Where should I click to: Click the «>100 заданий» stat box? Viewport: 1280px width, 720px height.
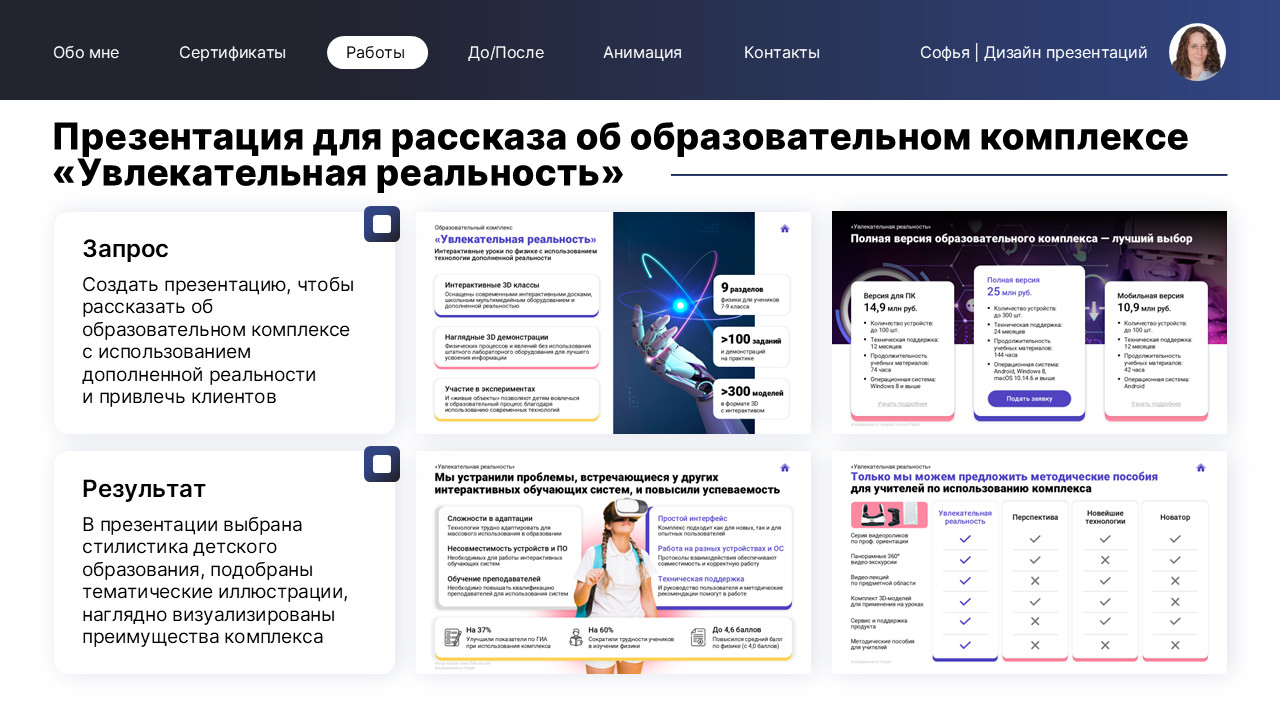[x=753, y=346]
